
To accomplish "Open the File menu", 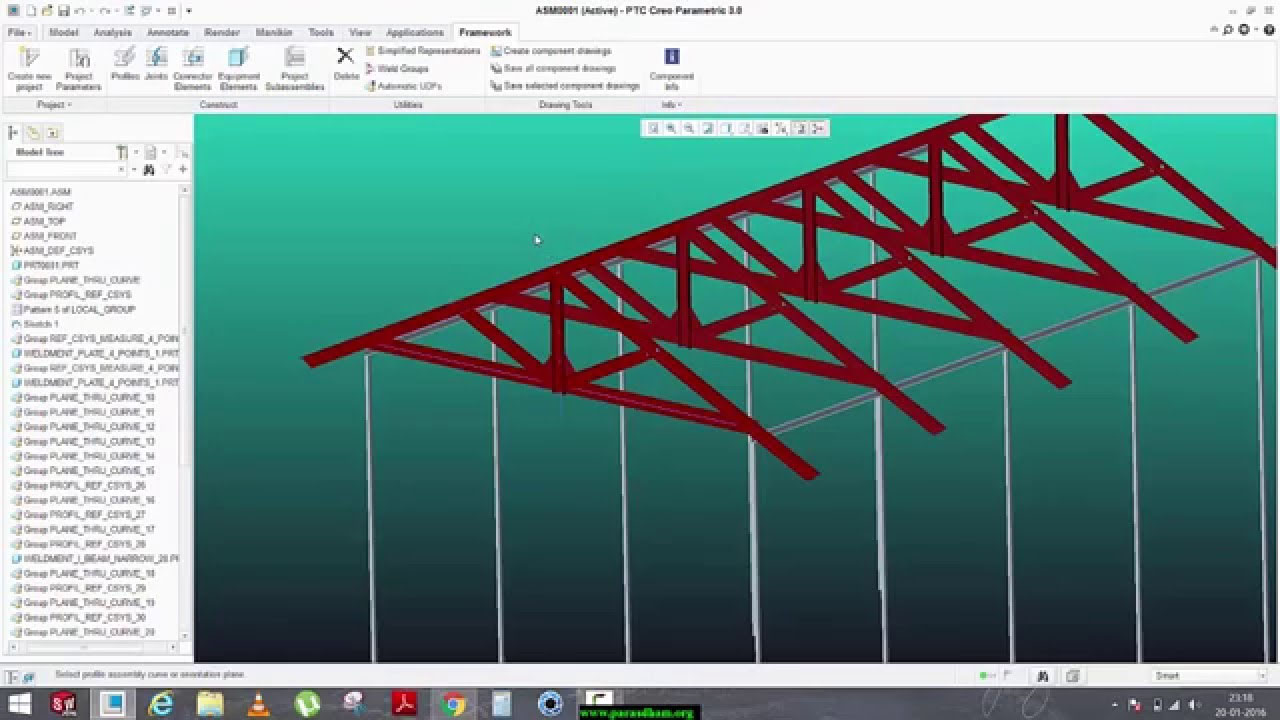I will [x=19, y=32].
